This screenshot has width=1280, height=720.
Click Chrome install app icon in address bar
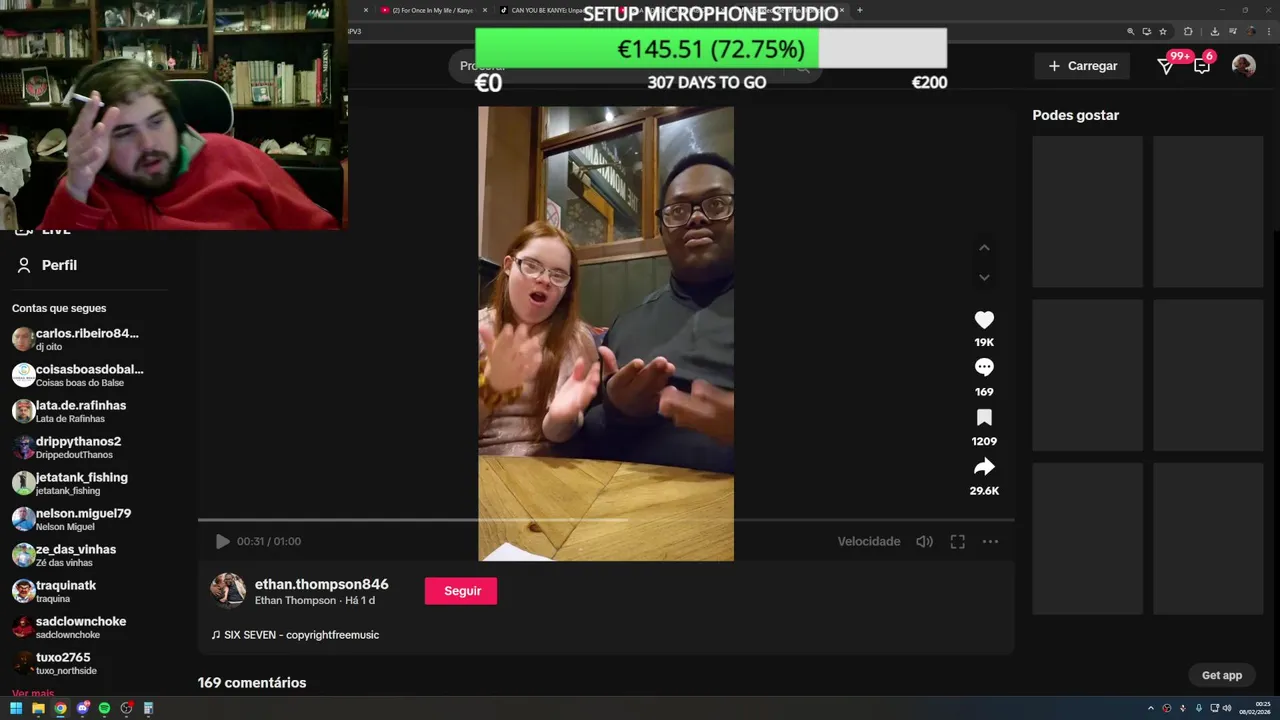(1147, 31)
